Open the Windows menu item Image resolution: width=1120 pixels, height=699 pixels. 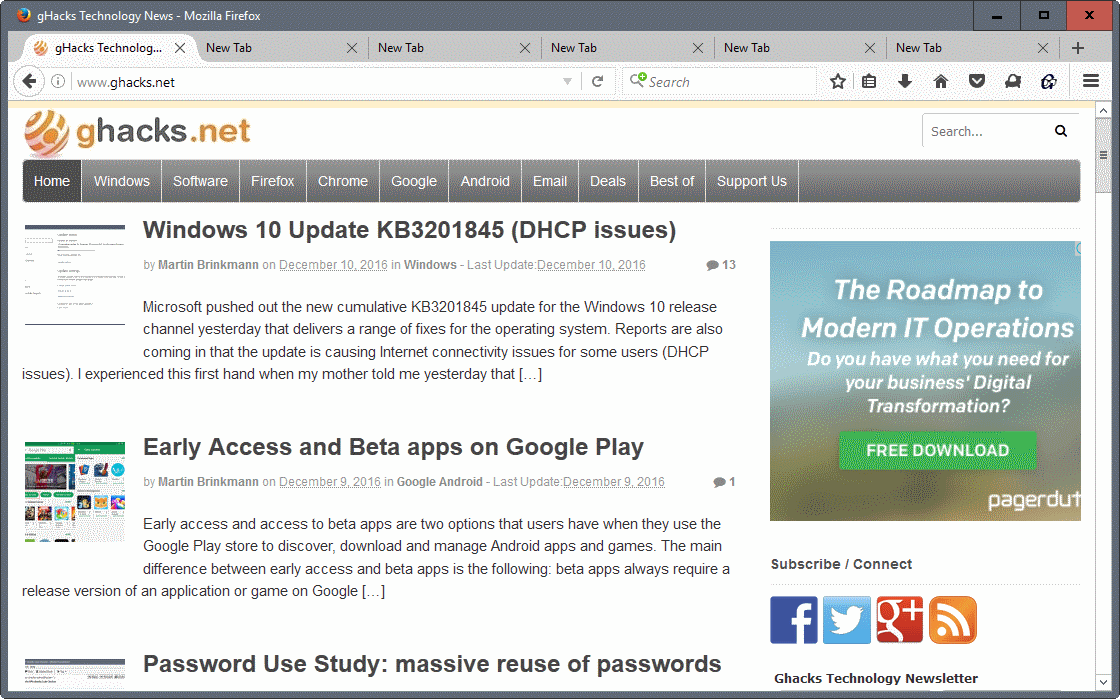click(x=122, y=181)
